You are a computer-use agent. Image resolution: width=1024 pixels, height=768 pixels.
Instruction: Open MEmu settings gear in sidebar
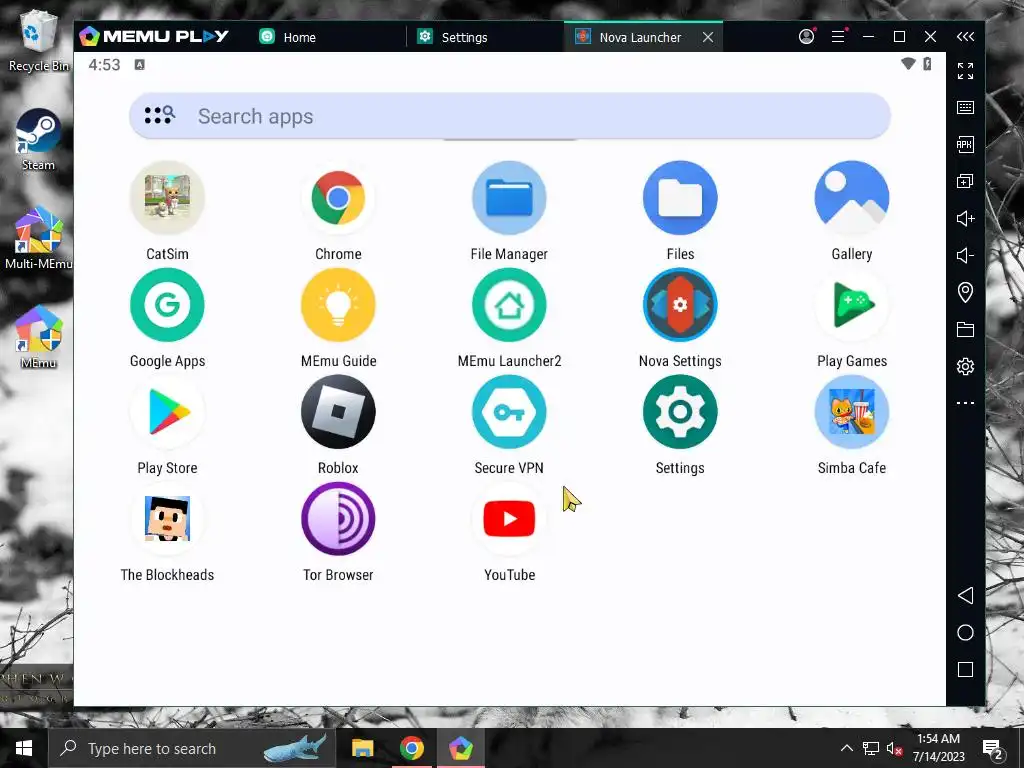click(965, 366)
